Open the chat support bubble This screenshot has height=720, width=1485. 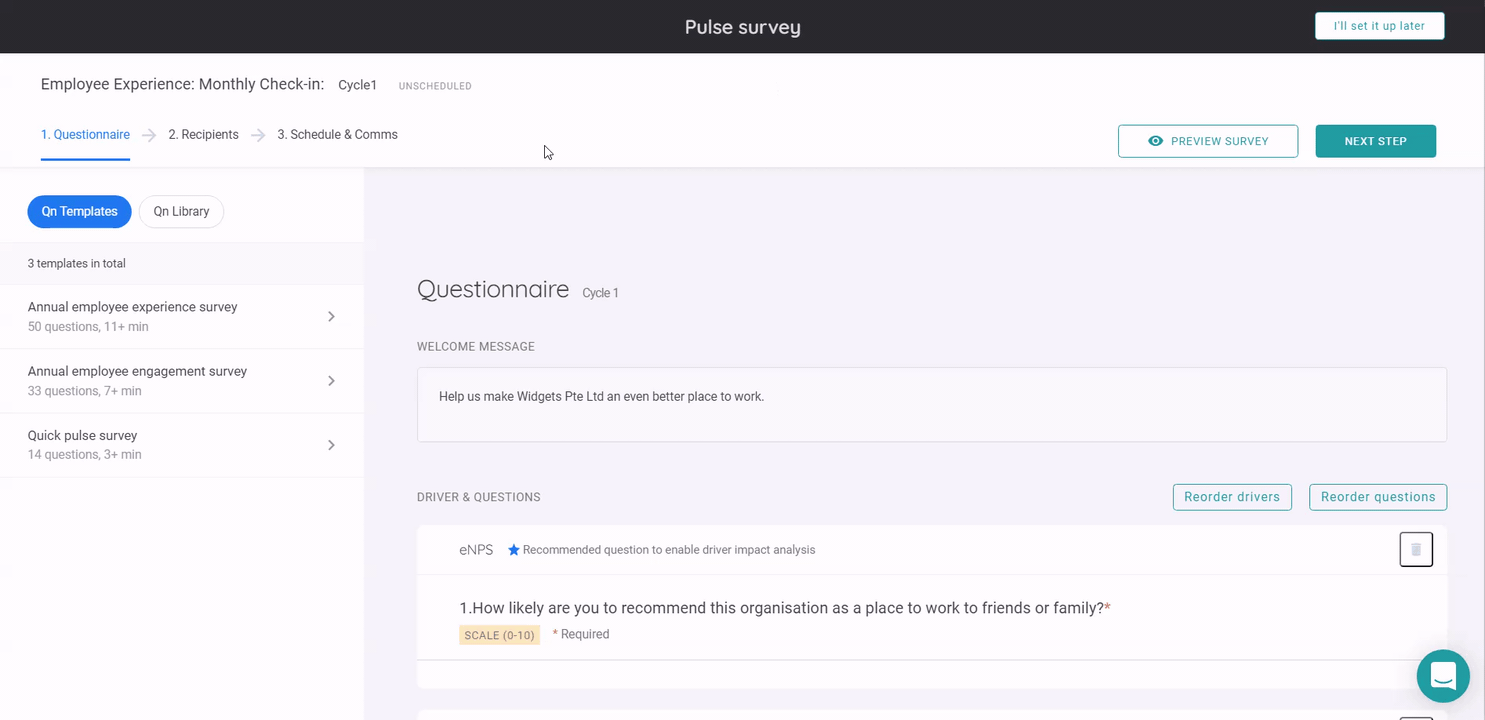(x=1443, y=676)
